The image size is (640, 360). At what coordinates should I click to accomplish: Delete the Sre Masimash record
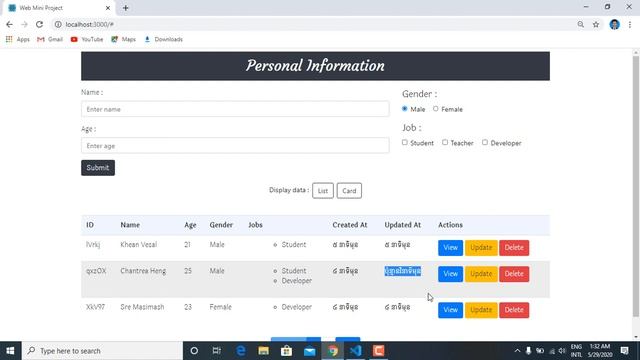pyautogui.click(x=514, y=310)
